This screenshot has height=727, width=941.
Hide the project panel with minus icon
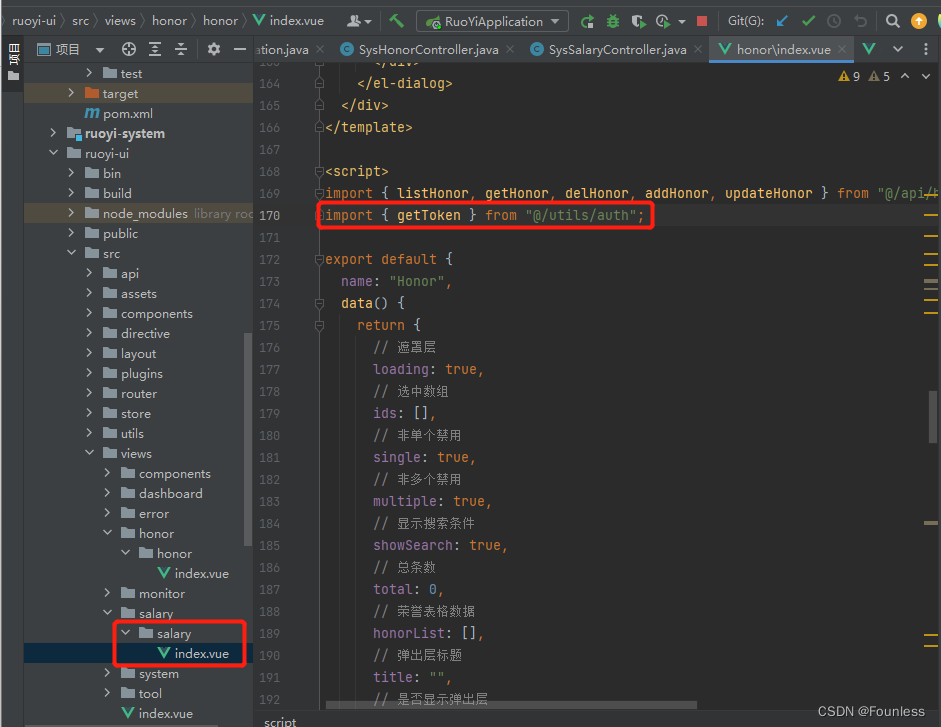coord(239,49)
